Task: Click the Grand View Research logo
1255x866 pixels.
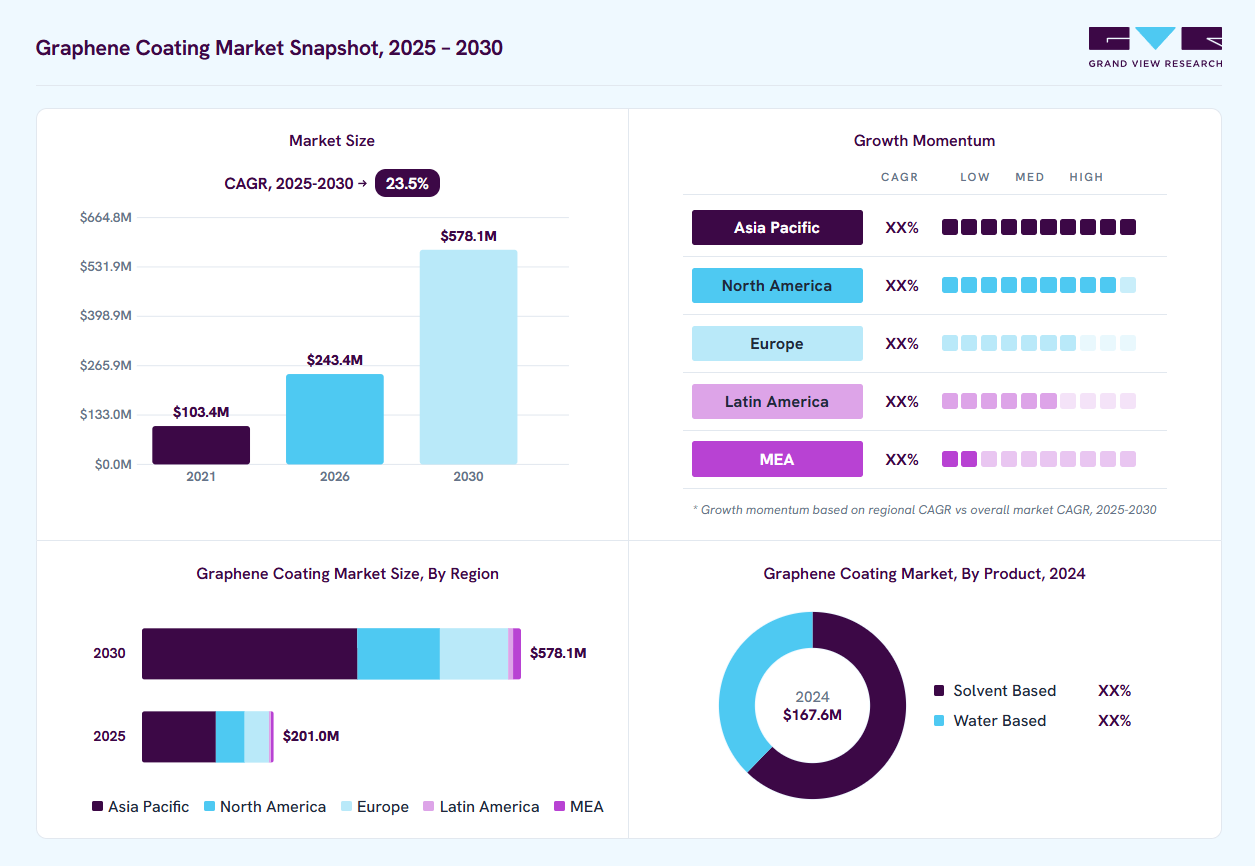Action: (1155, 47)
